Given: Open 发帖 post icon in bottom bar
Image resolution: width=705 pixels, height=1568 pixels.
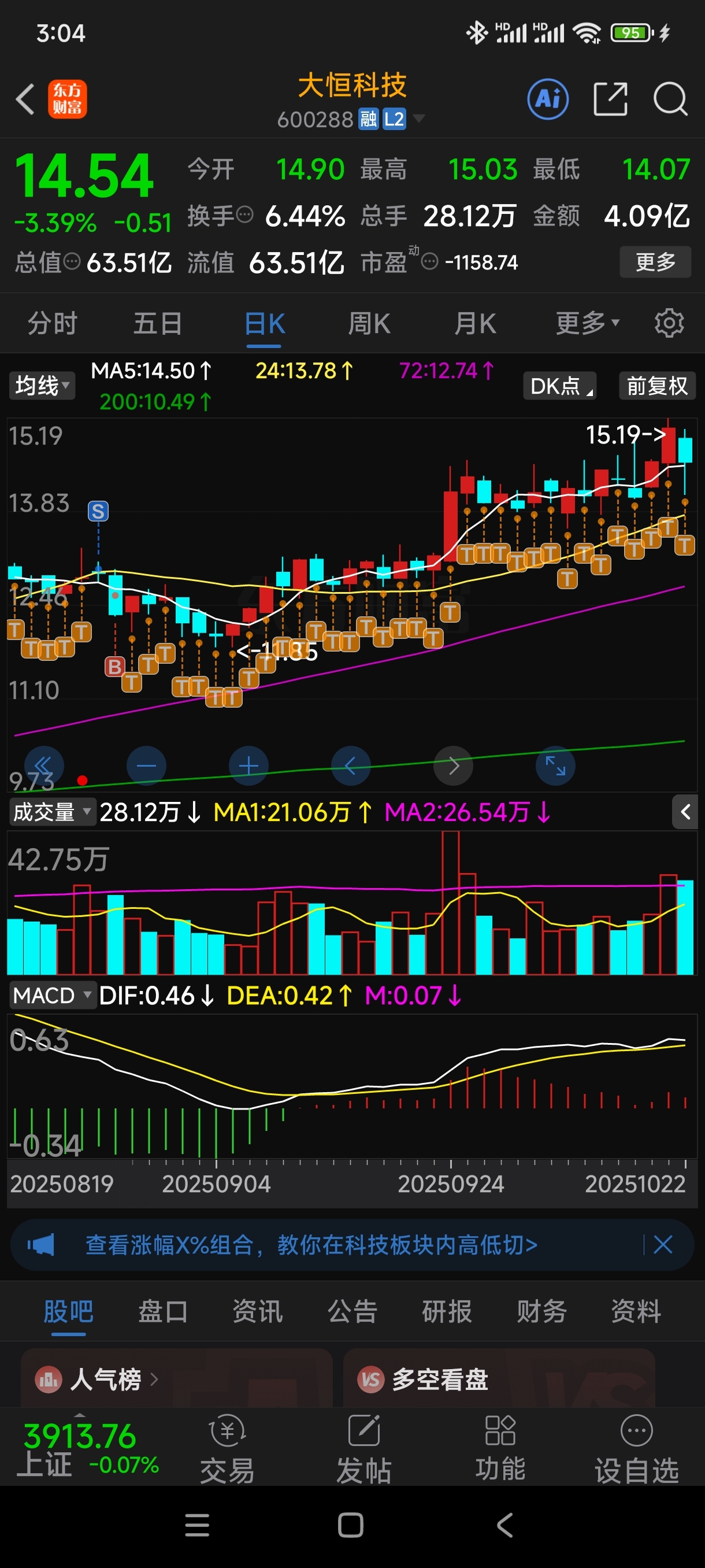Looking at the screenshot, I should [x=363, y=1449].
